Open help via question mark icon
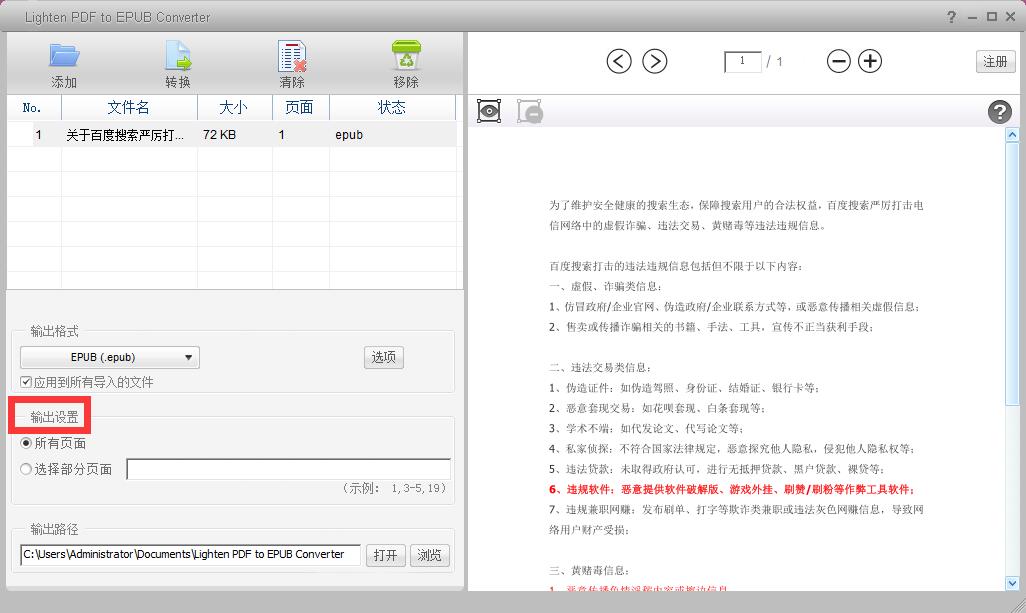Image resolution: width=1026 pixels, height=613 pixels. 999,112
